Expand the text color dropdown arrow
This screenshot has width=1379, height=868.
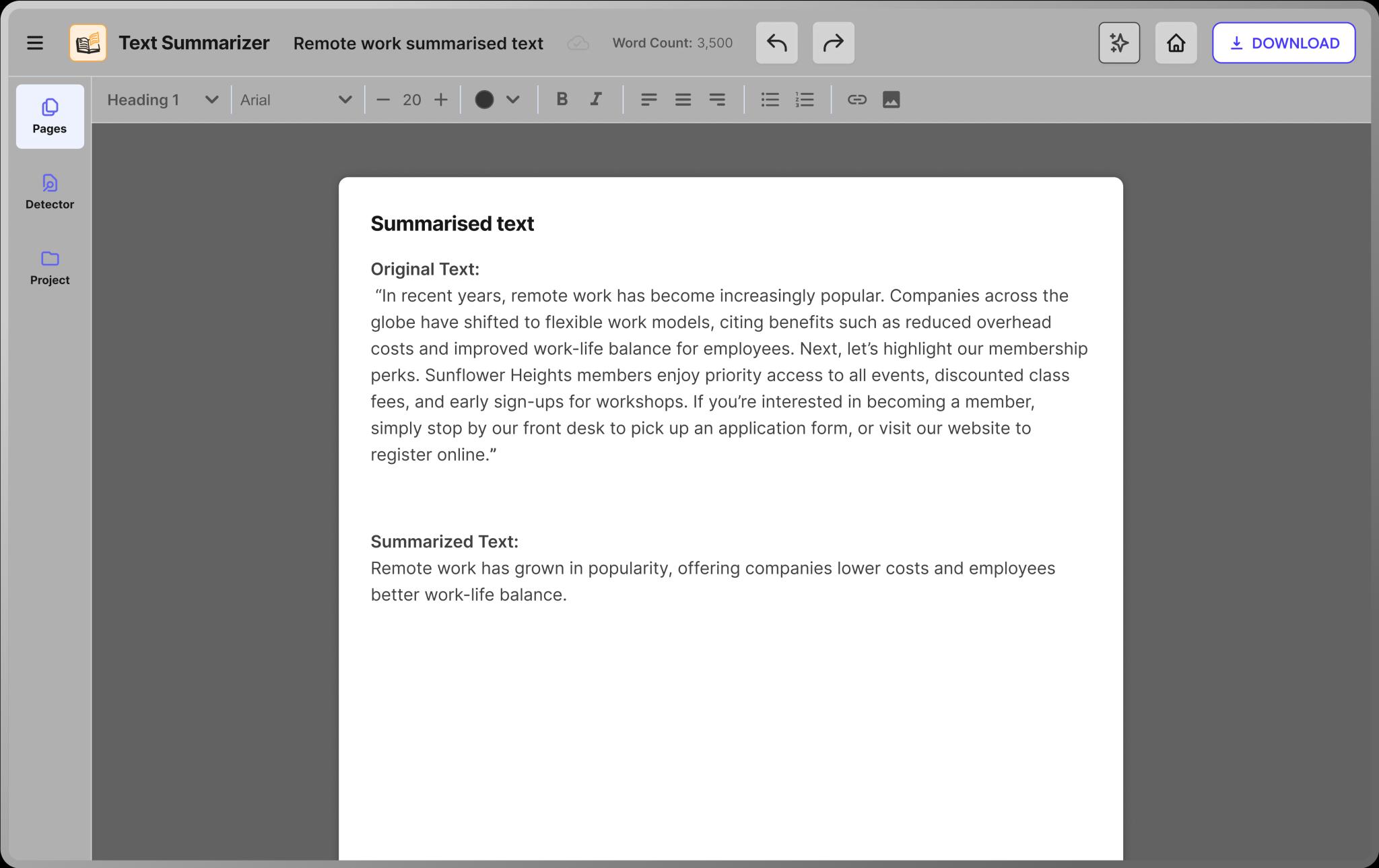coord(513,100)
